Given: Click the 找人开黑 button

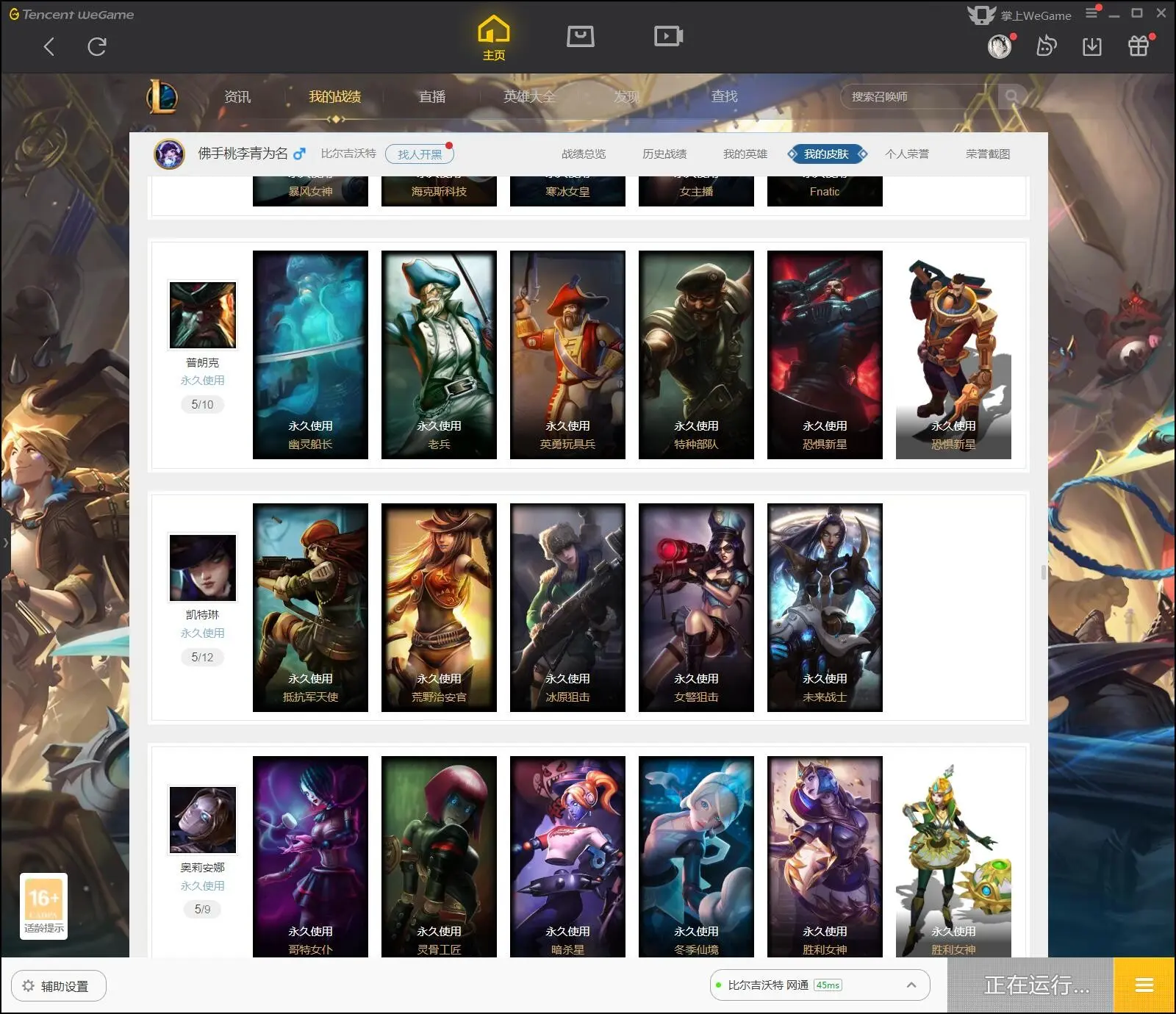Looking at the screenshot, I should (420, 154).
